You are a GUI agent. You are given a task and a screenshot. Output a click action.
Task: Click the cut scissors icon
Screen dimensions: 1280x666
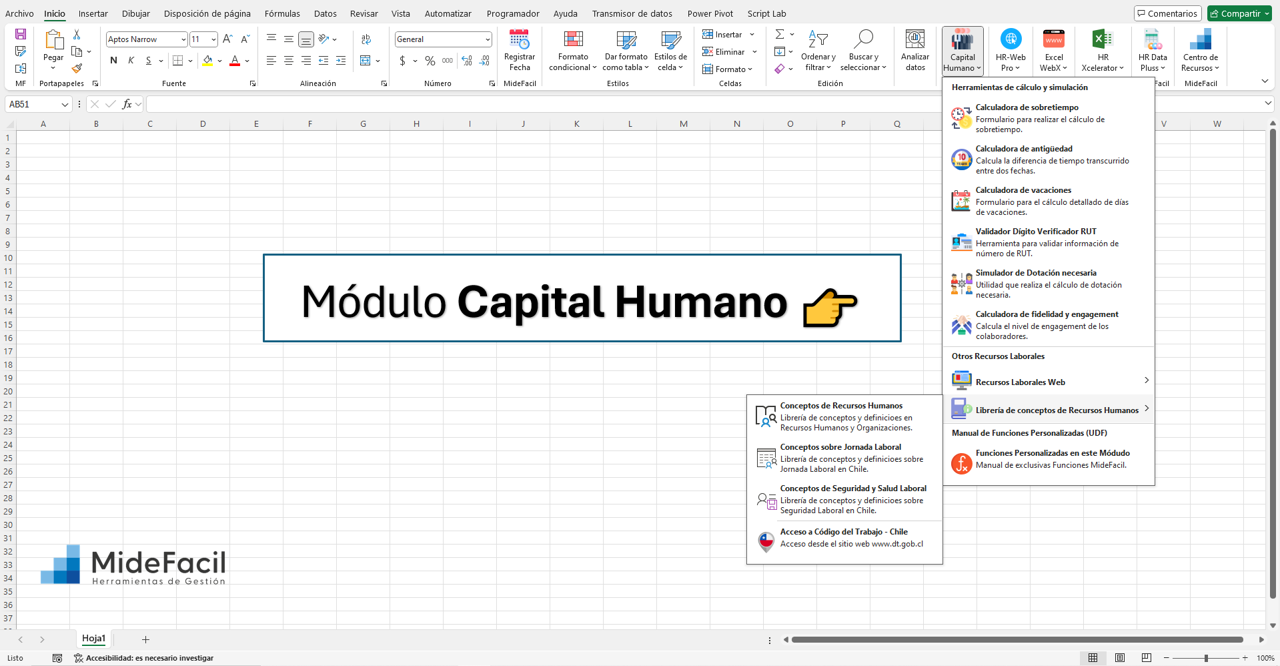(77, 35)
